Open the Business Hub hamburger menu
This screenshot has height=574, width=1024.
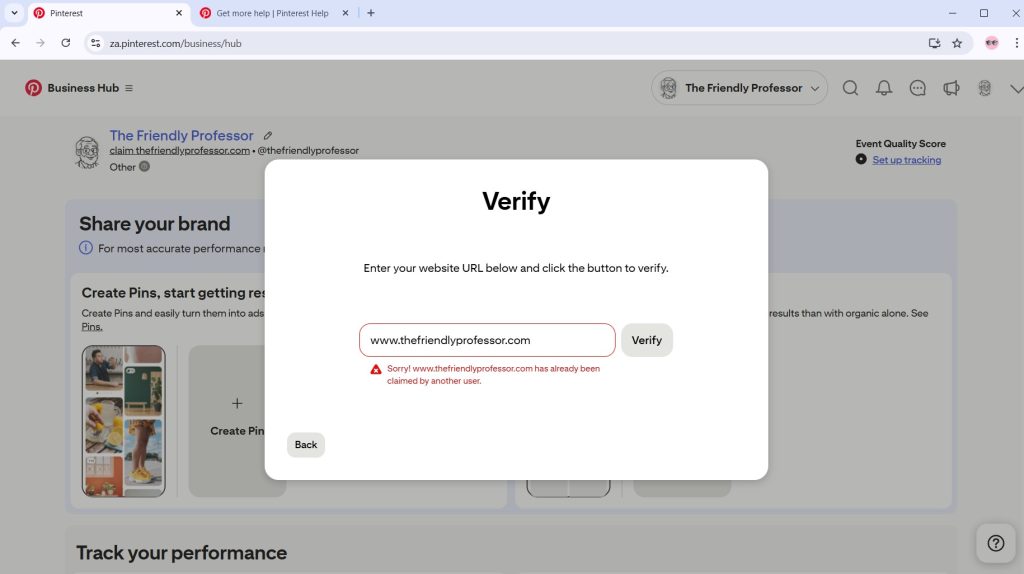[129, 88]
